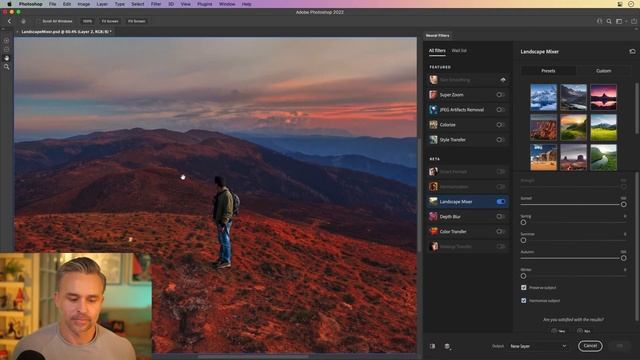Screen dimensions: 640x360
Task: Toggle Scroll All Windows checkbox
Action: click(40, 21)
